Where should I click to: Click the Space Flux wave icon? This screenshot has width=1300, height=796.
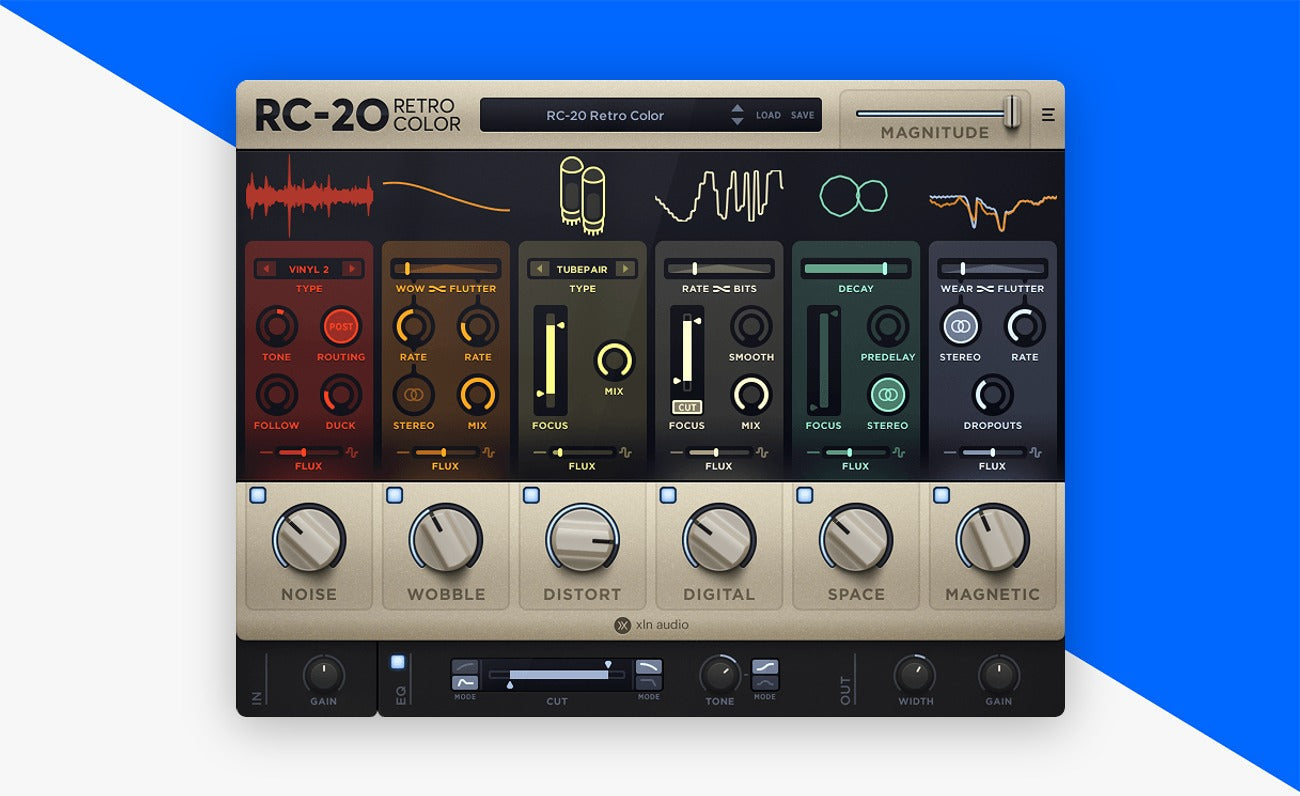click(x=898, y=452)
